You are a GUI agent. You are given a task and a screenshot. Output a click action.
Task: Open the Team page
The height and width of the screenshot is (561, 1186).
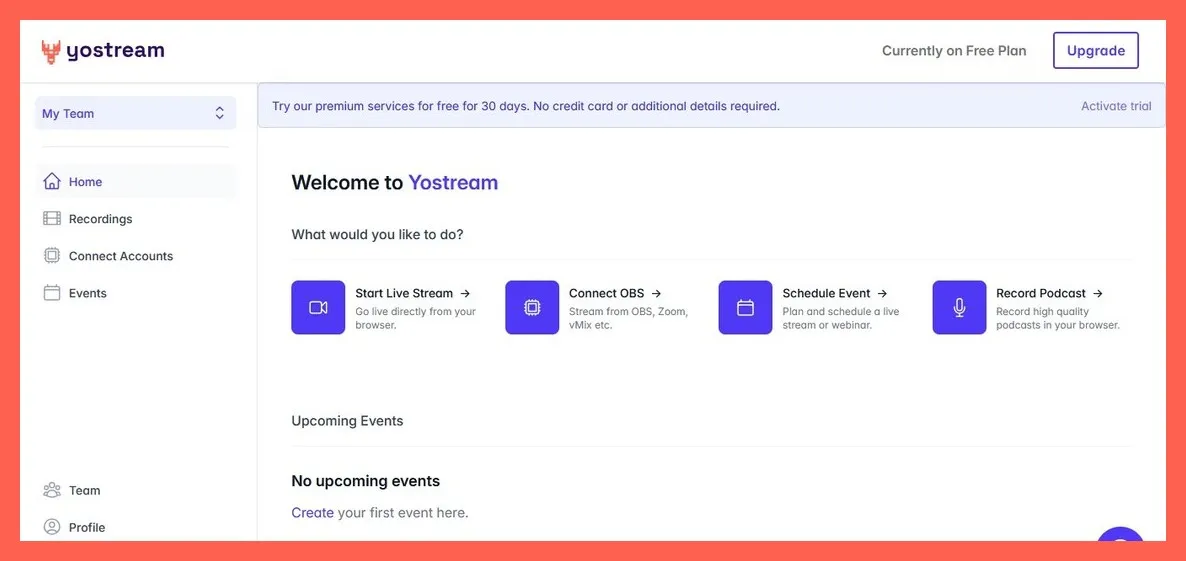pyautogui.click(x=135, y=490)
